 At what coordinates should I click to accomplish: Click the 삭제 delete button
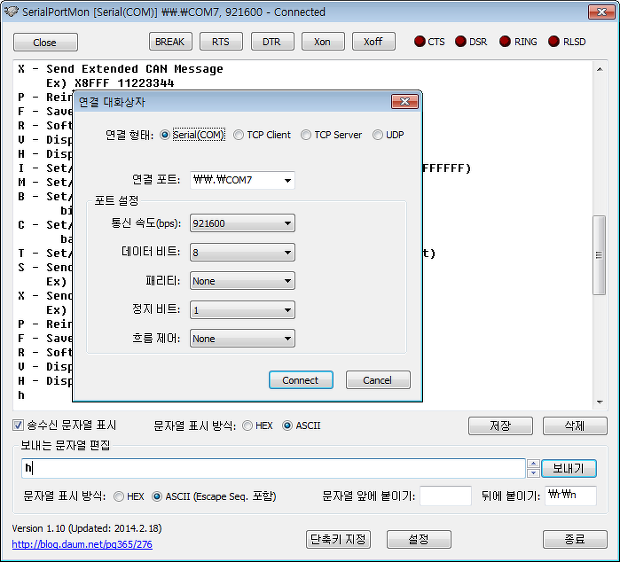pyautogui.click(x=575, y=426)
